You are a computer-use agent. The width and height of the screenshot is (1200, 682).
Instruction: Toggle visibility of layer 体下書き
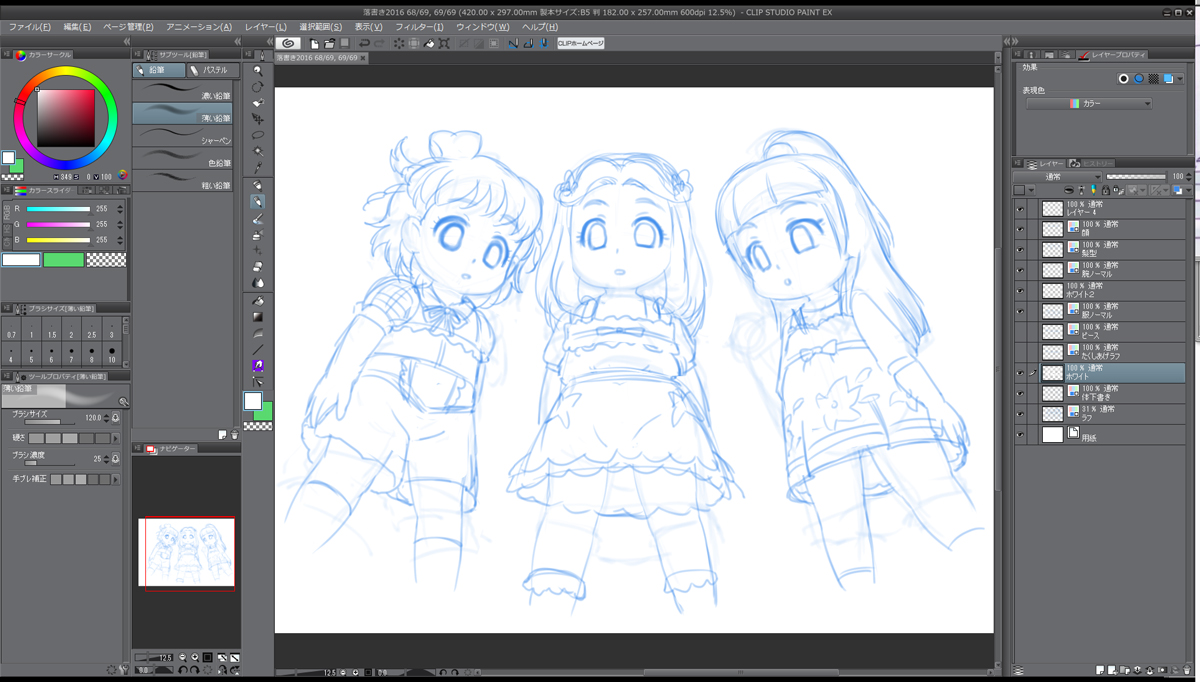click(1020, 393)
